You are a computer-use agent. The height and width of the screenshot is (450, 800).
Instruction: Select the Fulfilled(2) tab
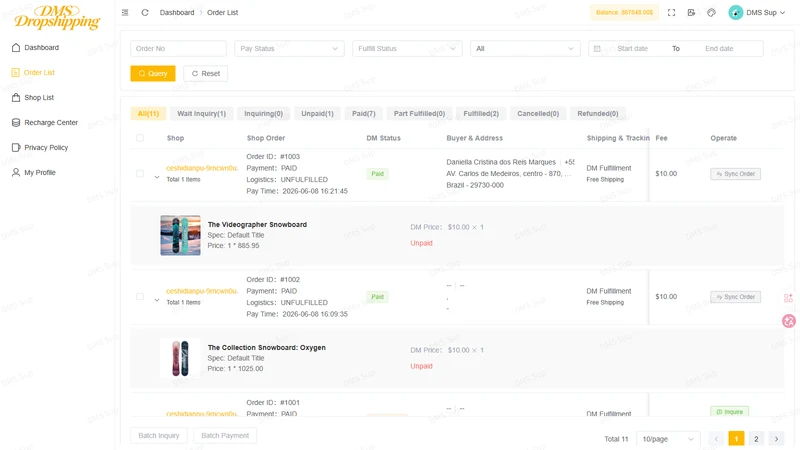pyautogui.click(x=481, y=113)
